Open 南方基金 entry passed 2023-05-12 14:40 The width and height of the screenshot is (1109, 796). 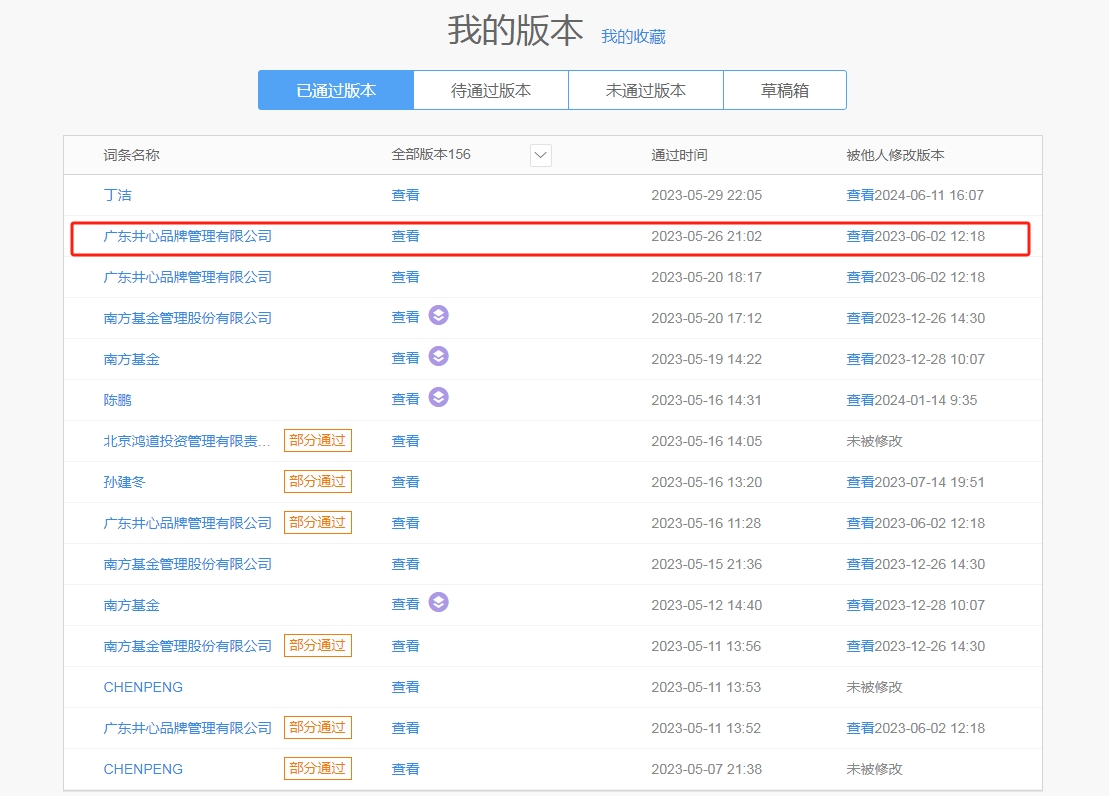point(132,606)
